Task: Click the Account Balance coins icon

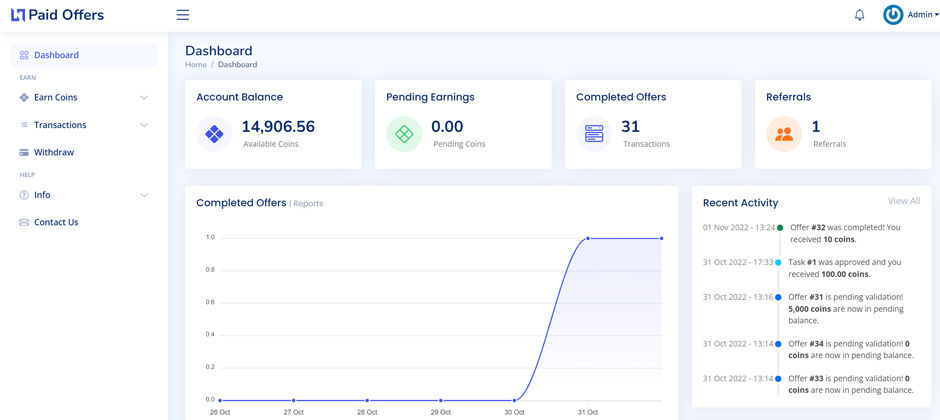Action: point(214,134)
